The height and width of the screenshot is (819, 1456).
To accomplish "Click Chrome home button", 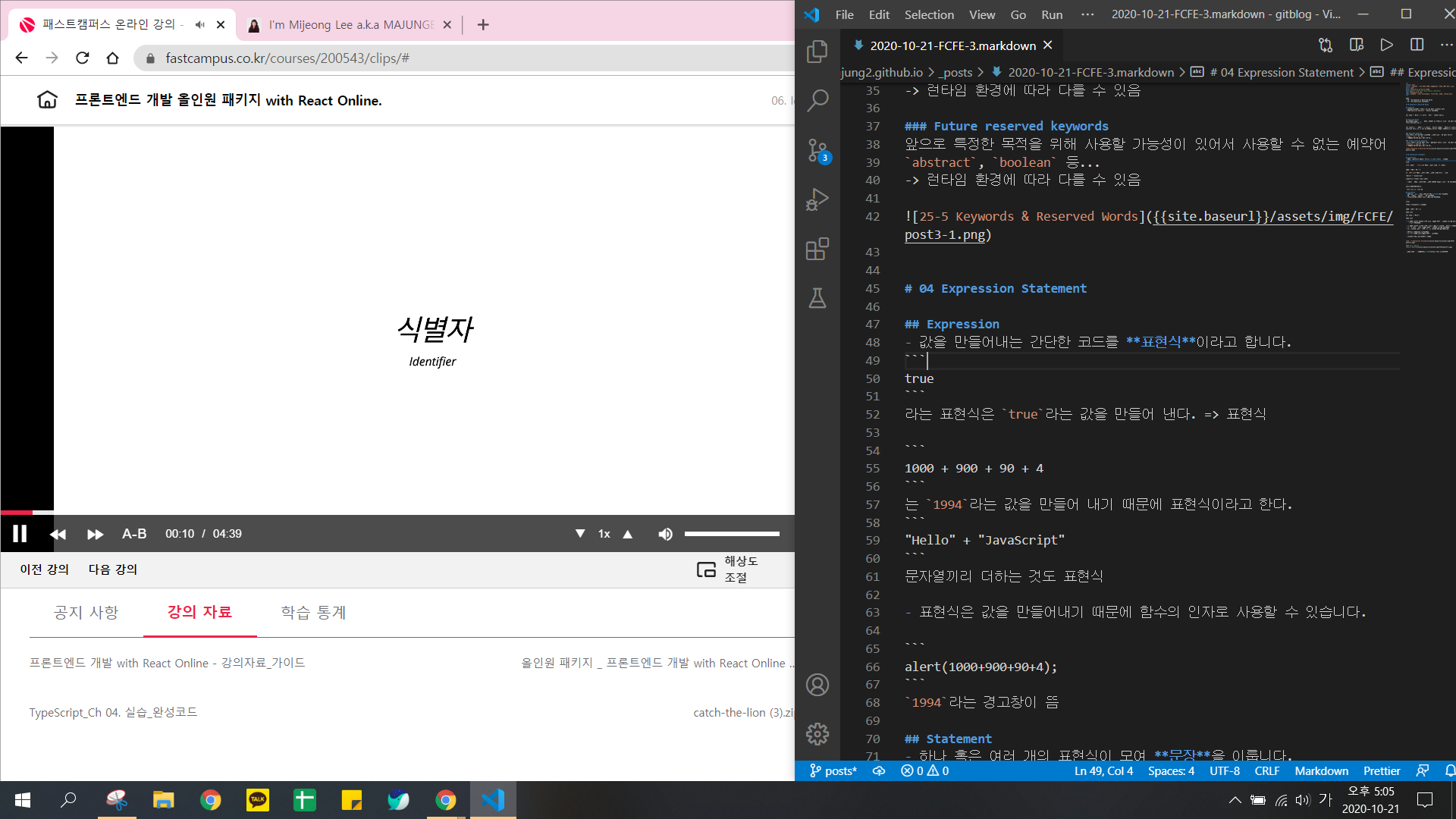I will click(x=112, y=58).
